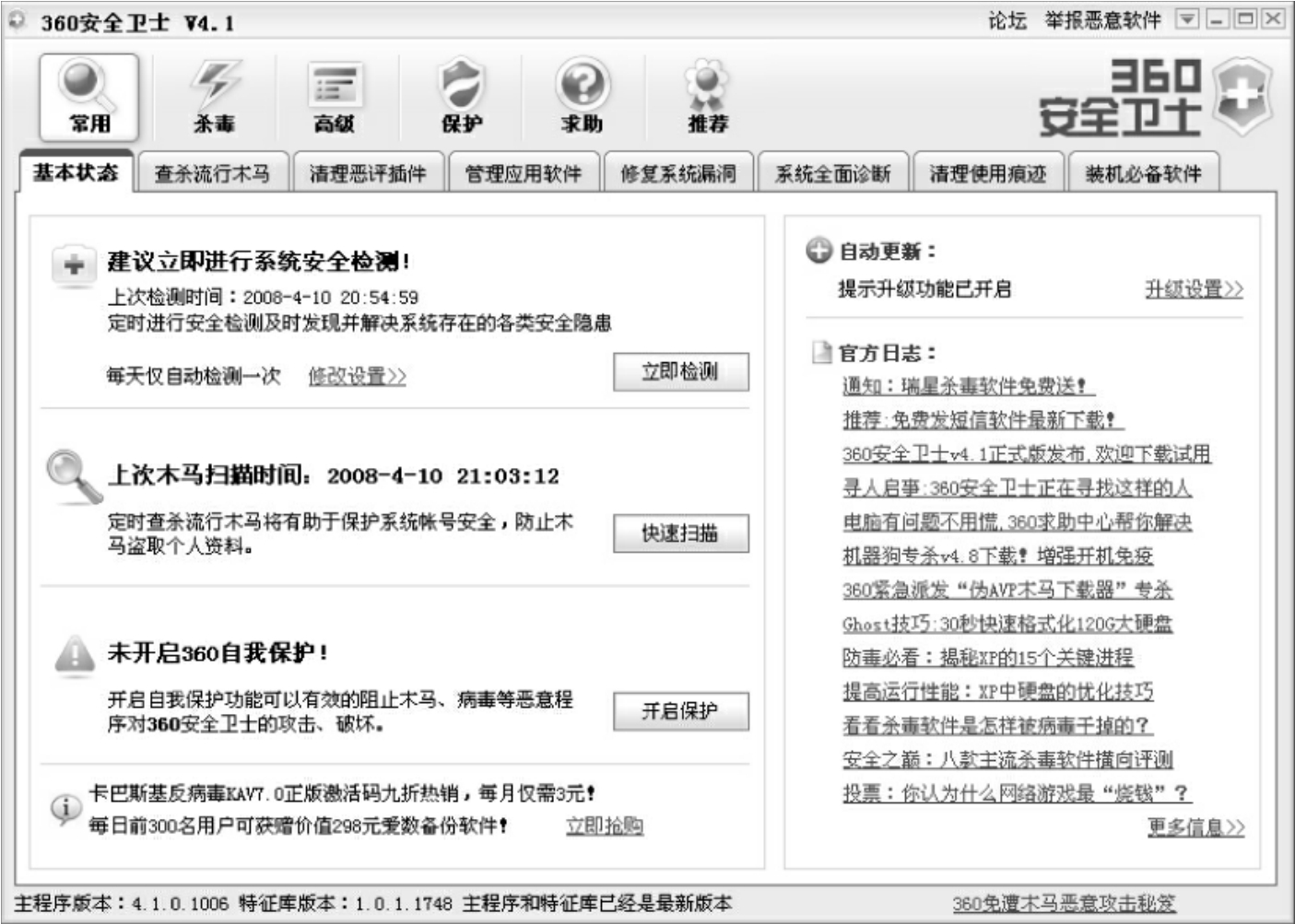This screenshot has width=1295, height=924.
Task: Switch to the 清理使用痕迹 tab
Action: 987,173
